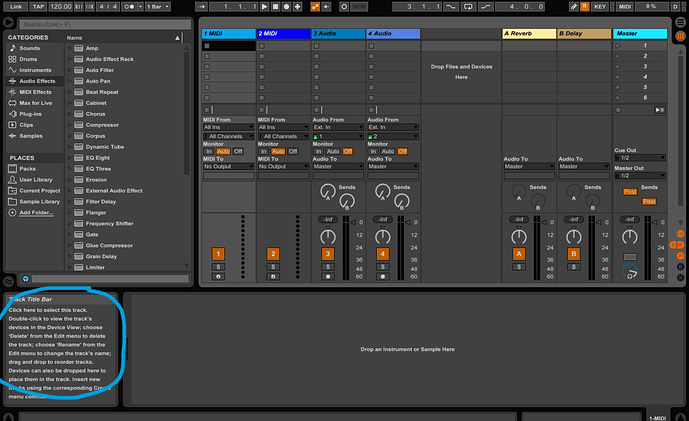Viewport: 689px width, 421px height.
Task: Collapse the browser with the triangle toggle
Action: click(8, 22)
